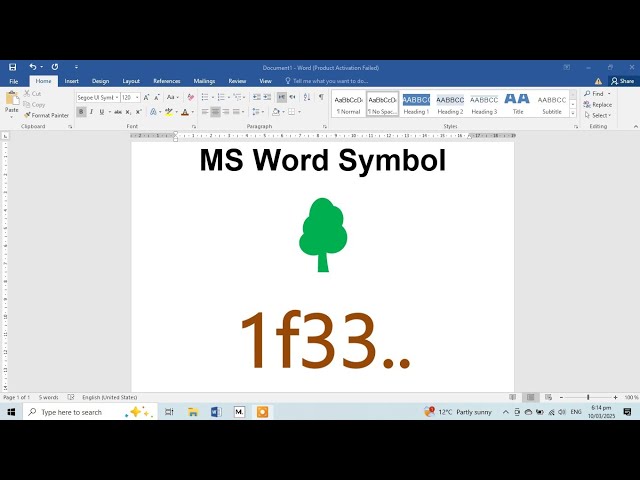Image resolution: width=640 pixels, height=480 pixels.
Task: Open the Multilevel List dropdown
Action: click(244, 97)
